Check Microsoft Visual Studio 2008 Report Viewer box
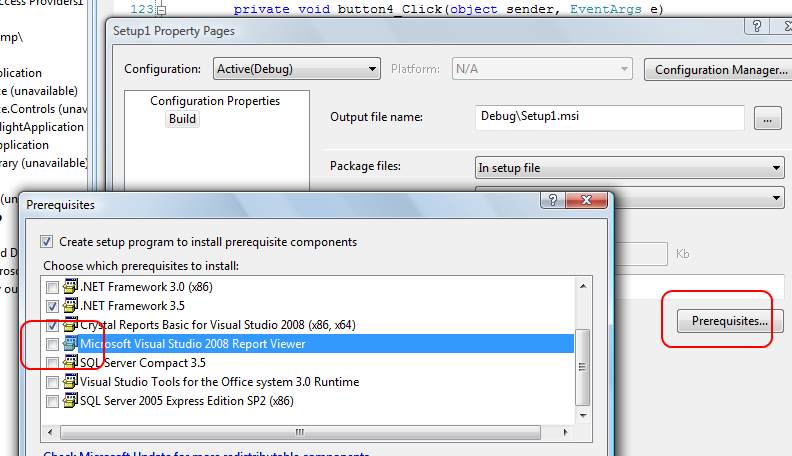 tap(52, 344)
